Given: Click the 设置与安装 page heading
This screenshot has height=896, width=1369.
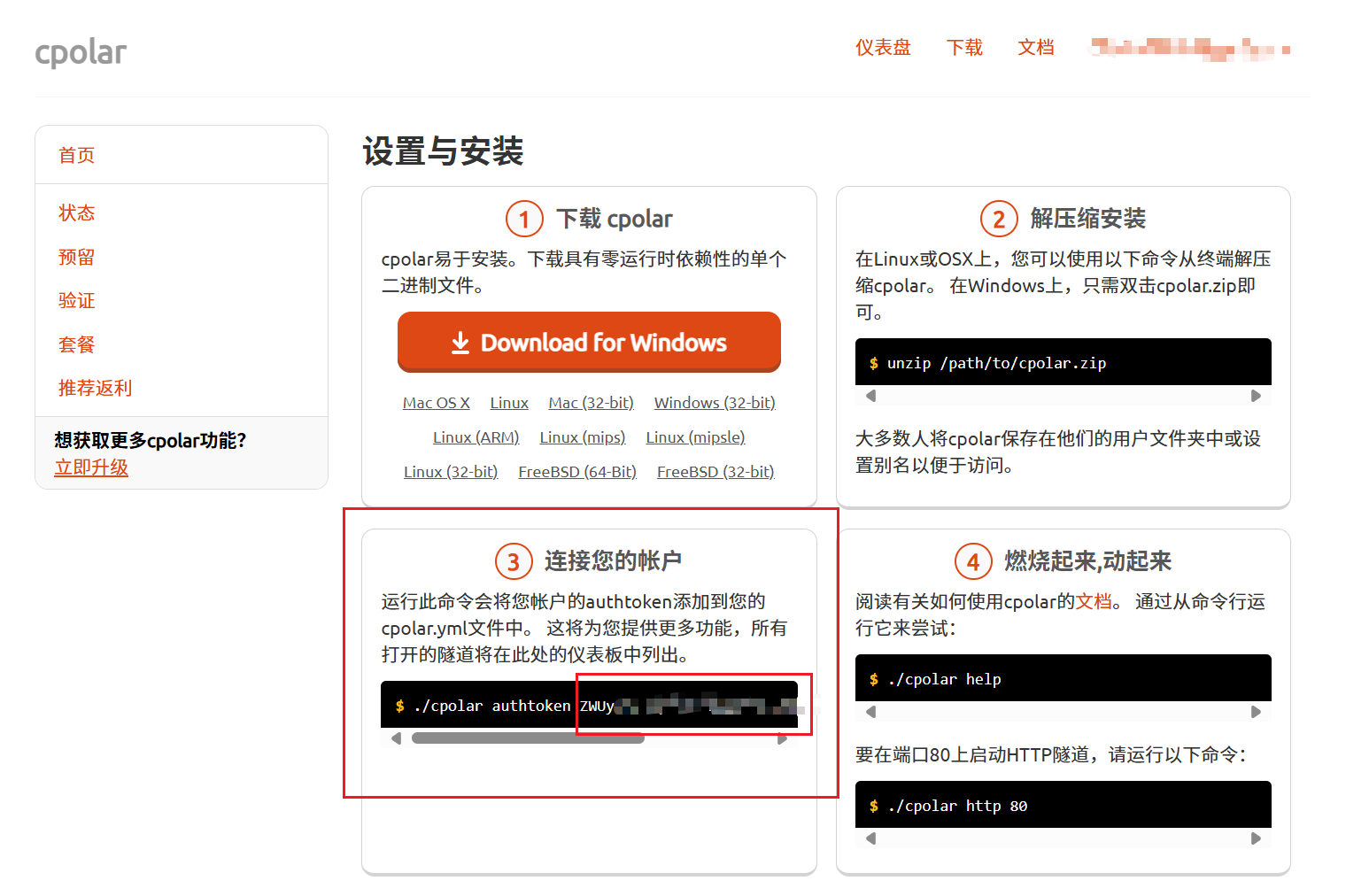Looking at the screenshot, I should (443, 151).
